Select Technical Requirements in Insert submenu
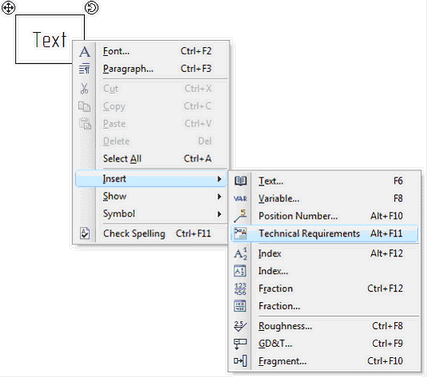Image resolution: width=428 pixels, height=378 pixels. click(324, 233)
